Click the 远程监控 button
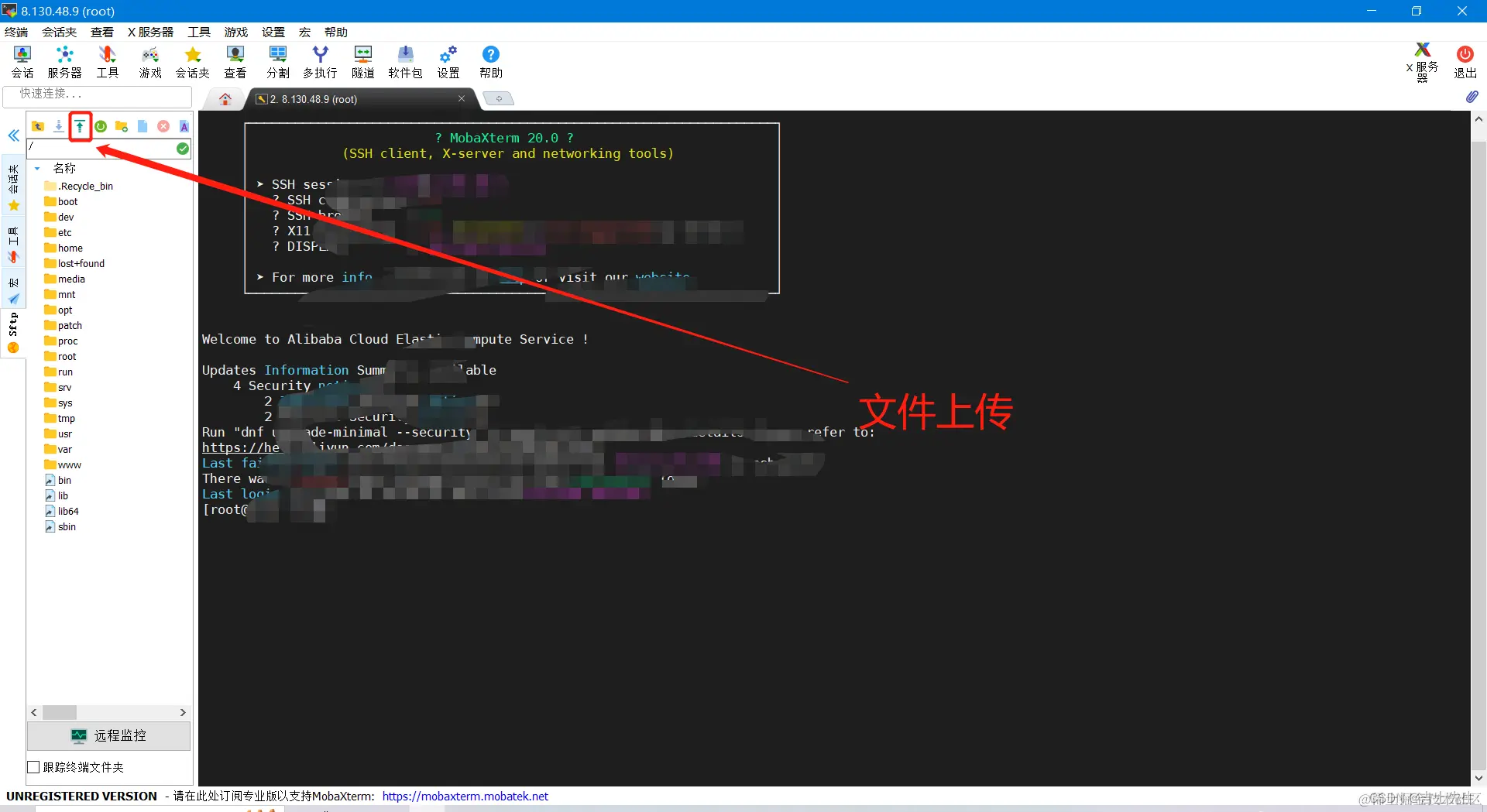The width and height of the screenshot is (1487, 812). pos(109,735)
